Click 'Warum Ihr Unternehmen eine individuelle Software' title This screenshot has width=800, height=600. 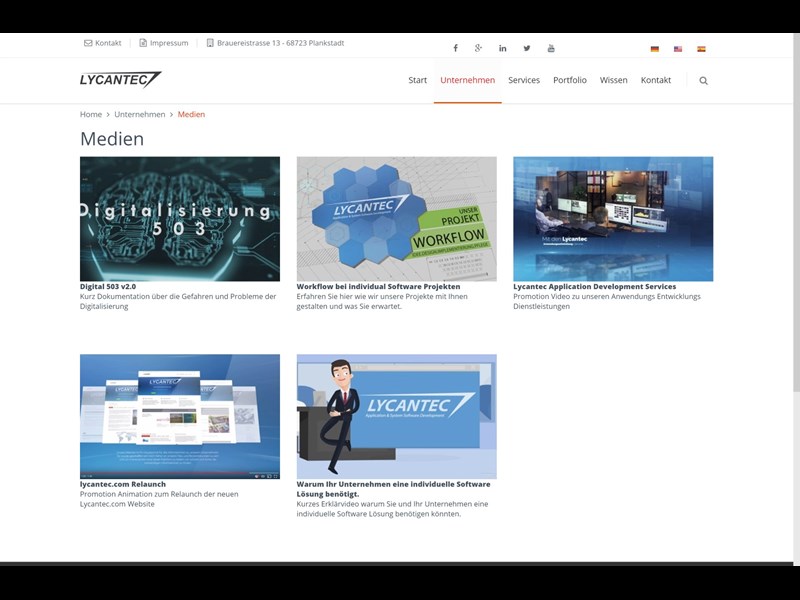tap(393, 489)
